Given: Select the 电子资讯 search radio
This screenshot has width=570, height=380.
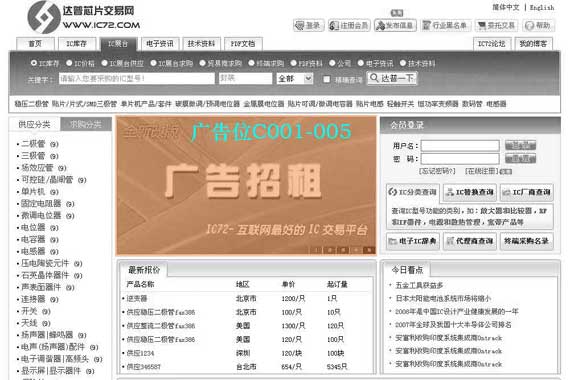Looking at the screenshot, I should [x=360, y=63].
